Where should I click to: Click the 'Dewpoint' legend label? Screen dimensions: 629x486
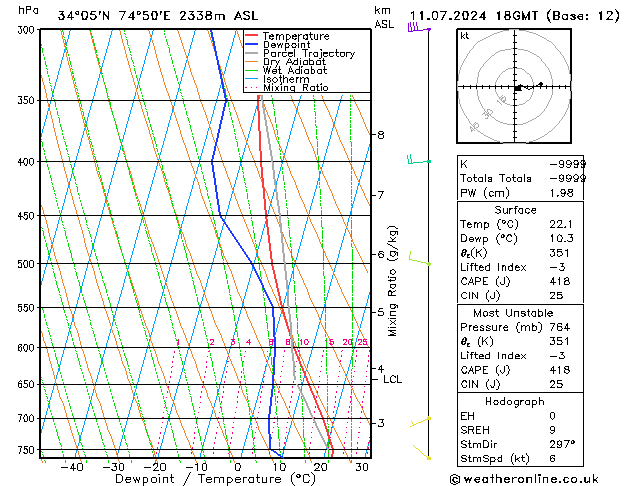coord(286,45)
